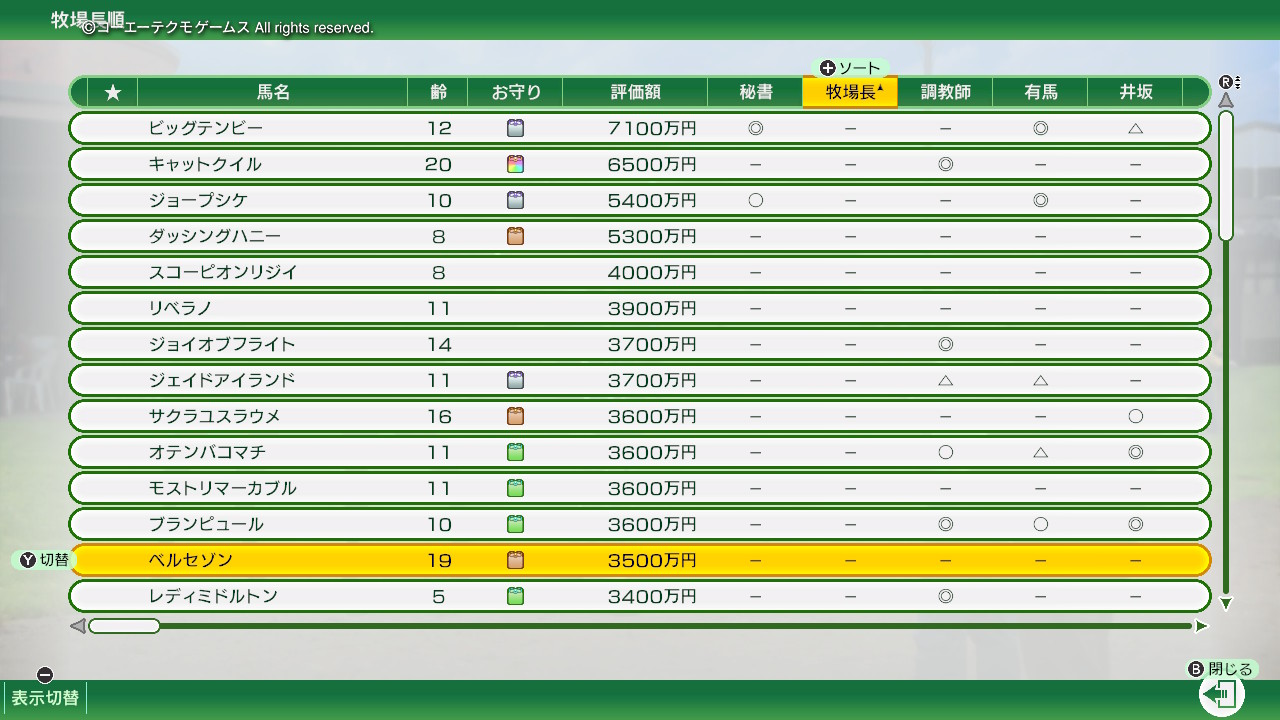Click the vertical scrollbar down arrow
The image size is (1280, 720).
click(1226, 604)
